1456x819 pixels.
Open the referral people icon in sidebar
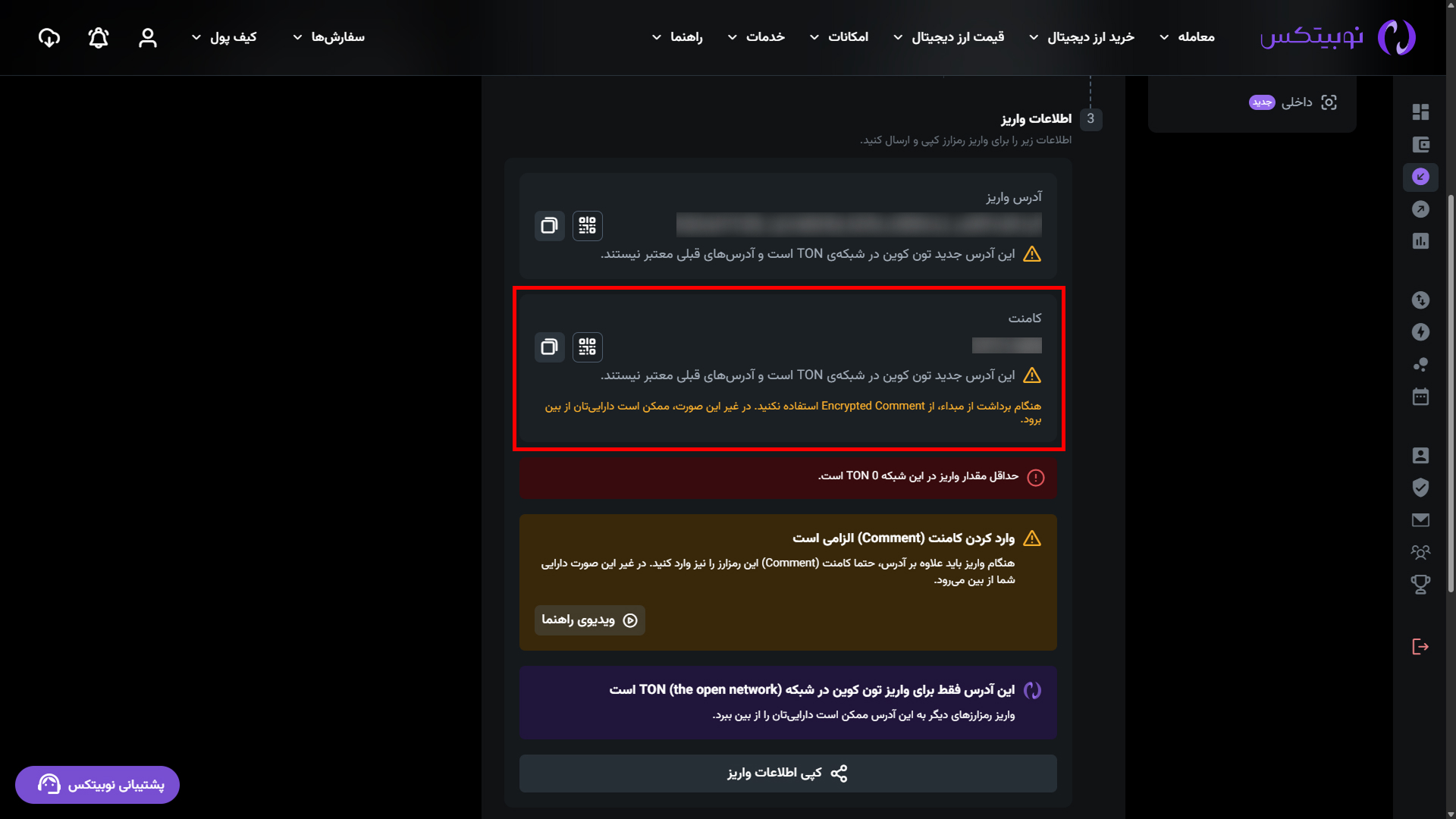(x=1420, y=552)
